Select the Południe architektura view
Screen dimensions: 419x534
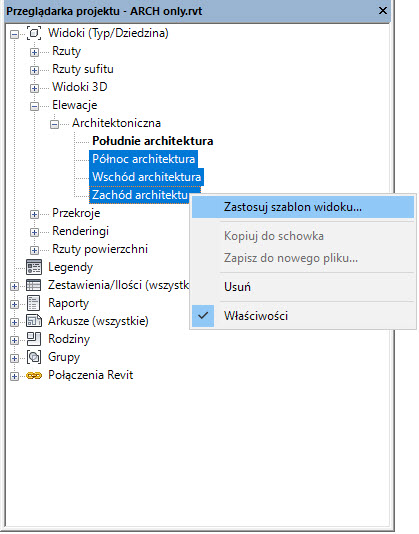click(x=153, y=141)
